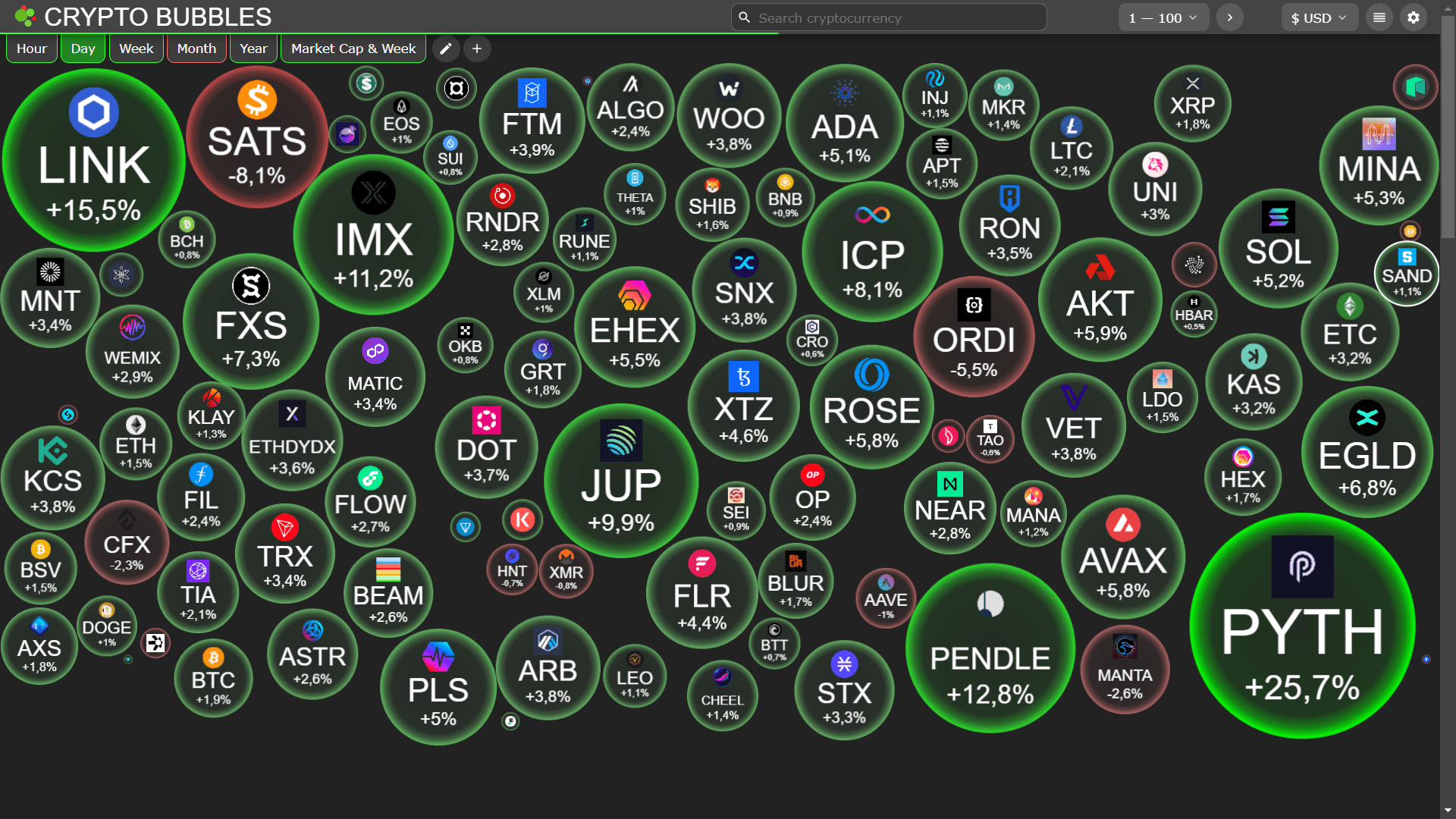Screen dimensions: 1456x819
Task: Click the pencil edit chart icon
Action: pyautogui.click(x=446, y=49)
